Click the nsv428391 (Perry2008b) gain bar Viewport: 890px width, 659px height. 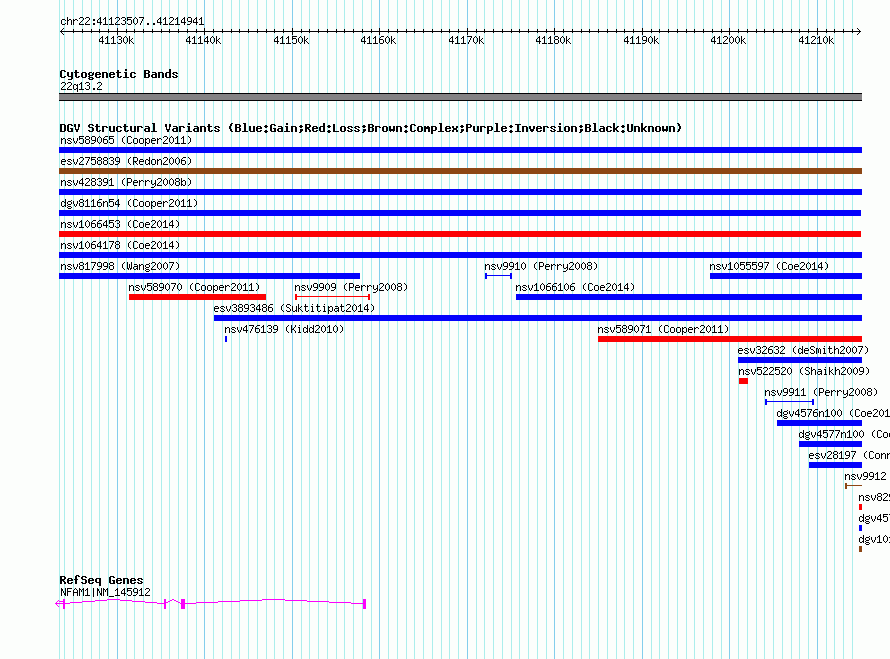(x=460, y=192)
